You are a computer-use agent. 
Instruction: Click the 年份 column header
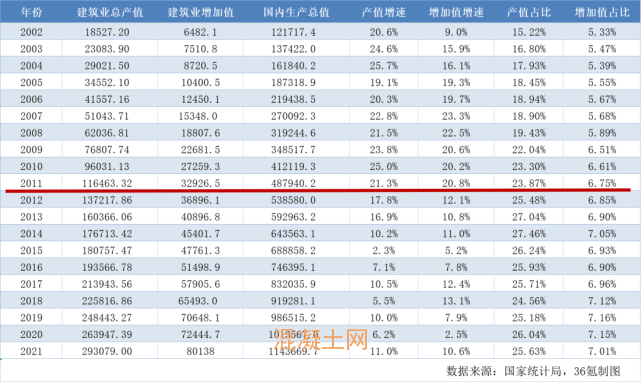[x=31, y=13]
